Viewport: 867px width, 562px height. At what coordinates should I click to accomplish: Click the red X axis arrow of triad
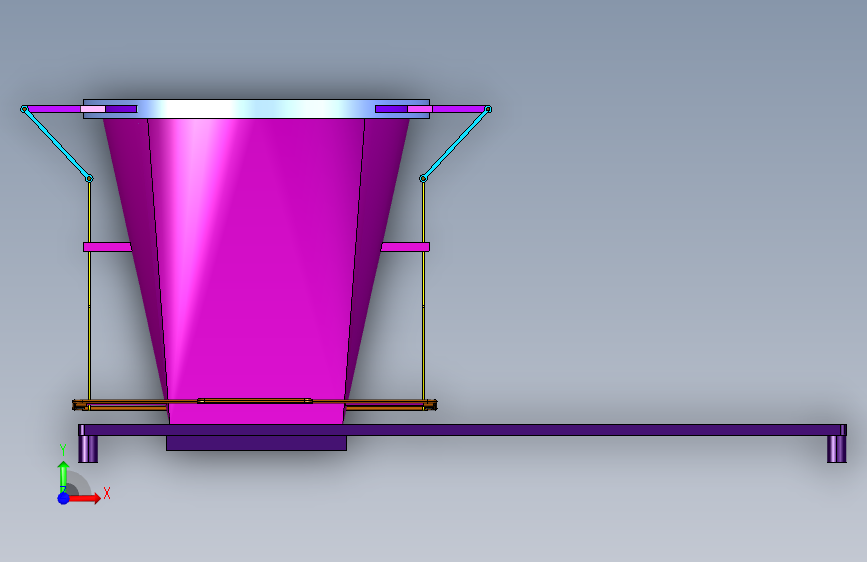(x=85, y=498)
